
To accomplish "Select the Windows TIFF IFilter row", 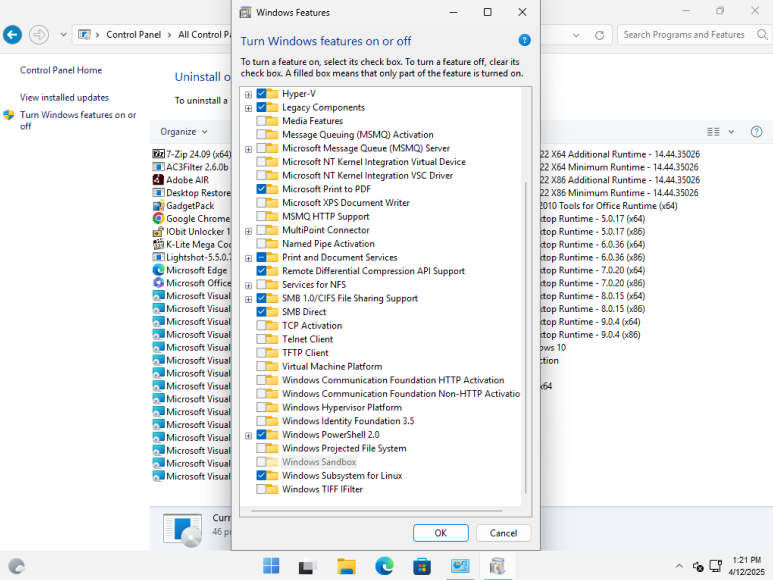I will pos(322,489).
